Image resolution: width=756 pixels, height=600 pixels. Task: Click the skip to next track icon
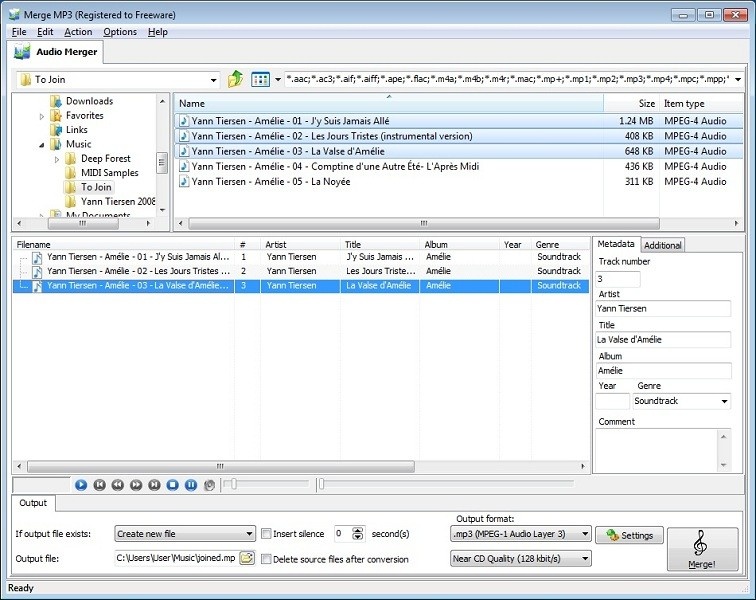pyautogui.click(x=154, y=485)
